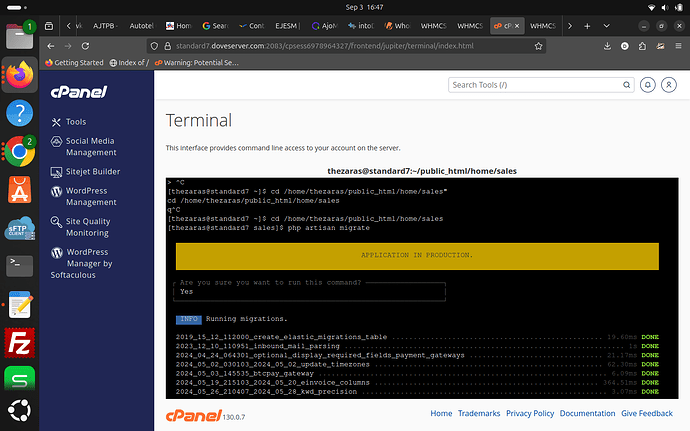The height and width of the screenshot is (431, 690).
Task: Open Getting Started bookmark
Action: coord(74,63)
